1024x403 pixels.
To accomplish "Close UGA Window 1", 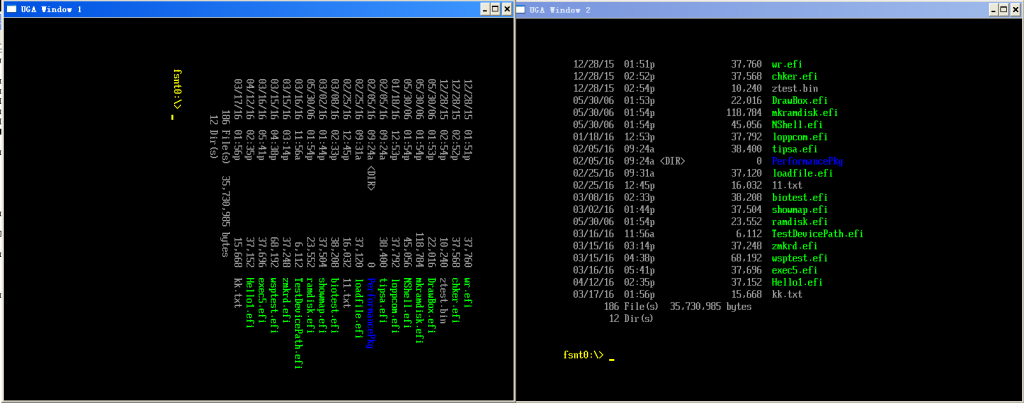I will click(x=506, y=9).
